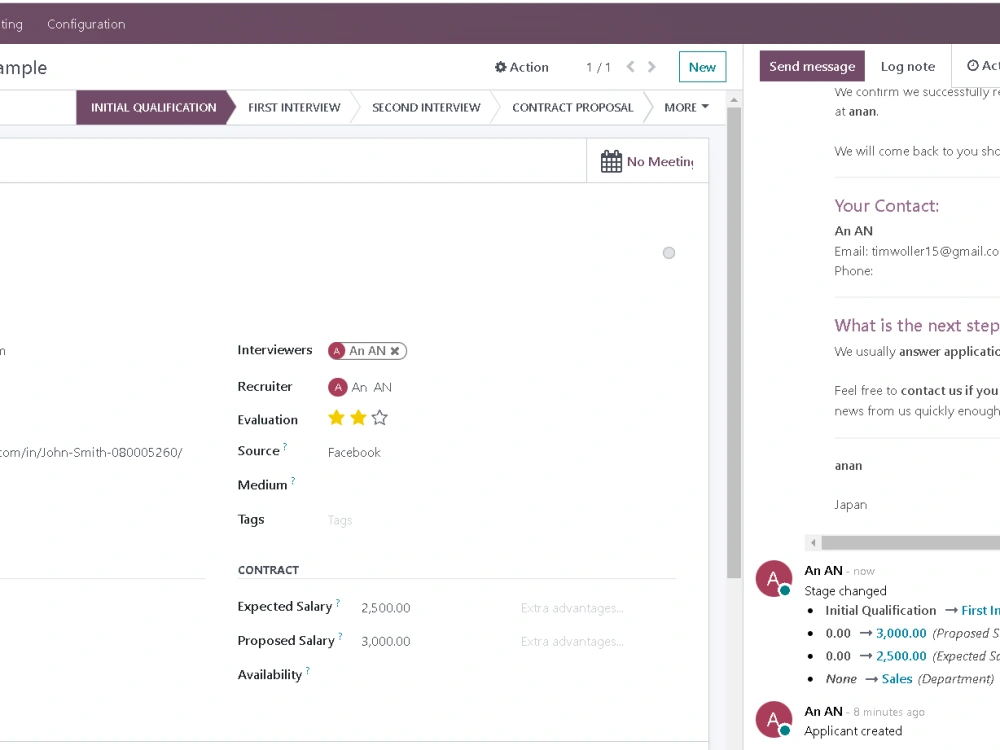Screen dimensions: 1000x750
Task: Click the Sales department log value
Action: [x=897, y=679]
